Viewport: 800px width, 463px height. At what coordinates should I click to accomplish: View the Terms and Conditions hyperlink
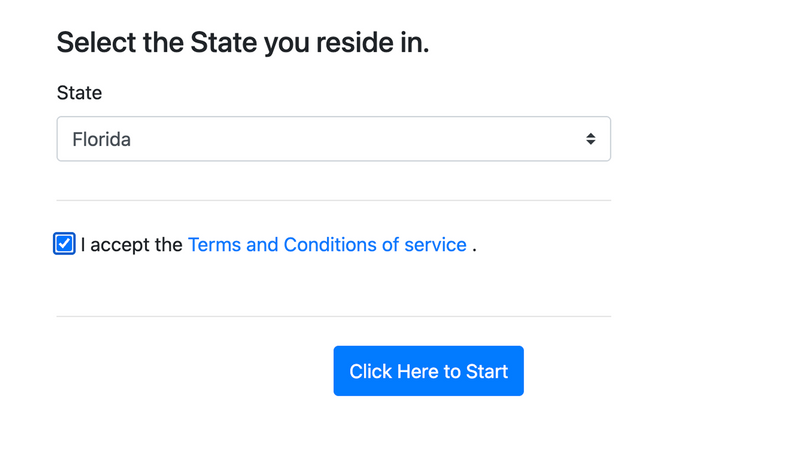coord(327,245)
